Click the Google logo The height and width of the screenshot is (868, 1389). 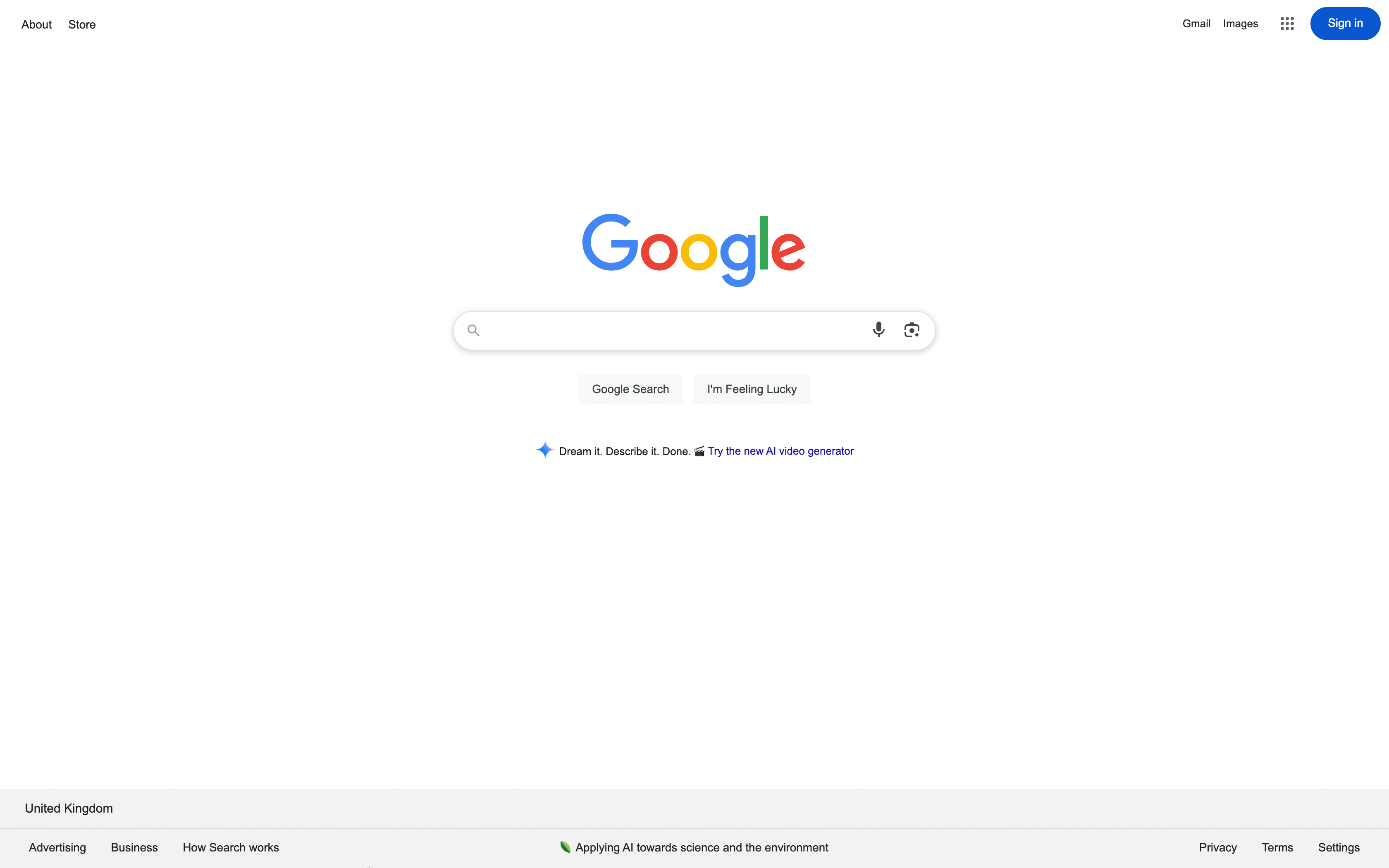(694, 250)
